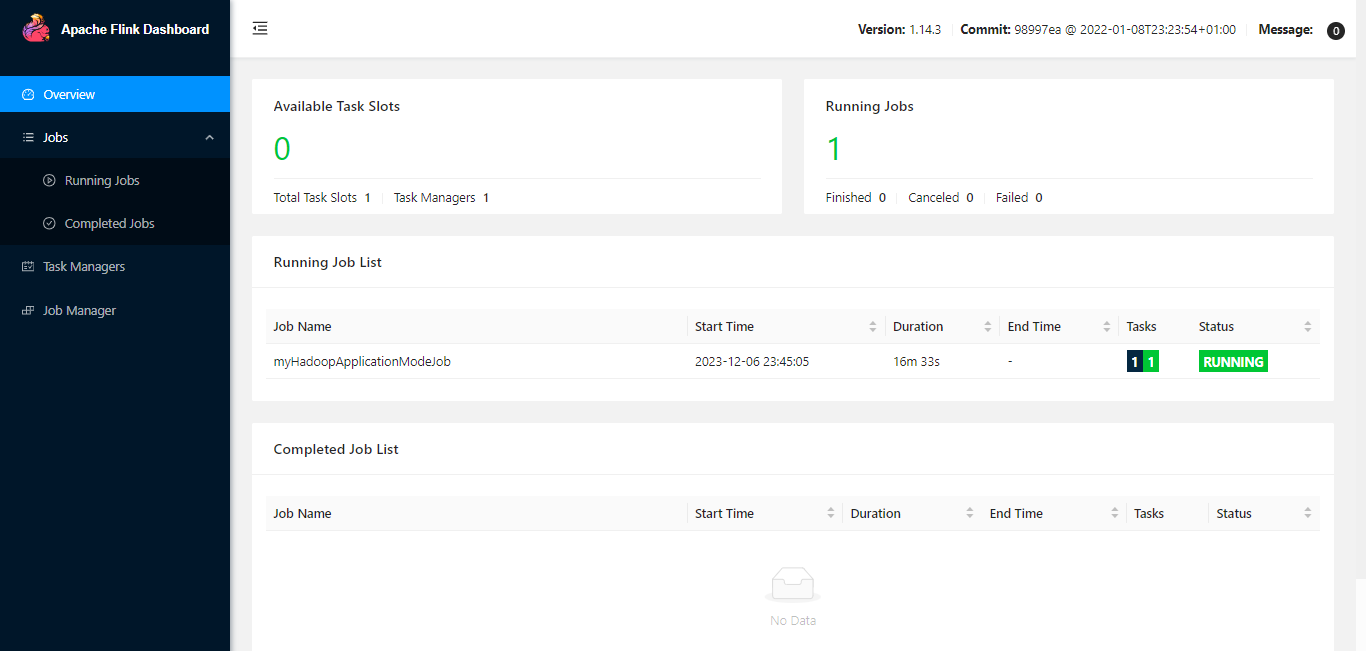
Task: Click the Apache Flink squirrel logo
Action: tap(36, 28)
